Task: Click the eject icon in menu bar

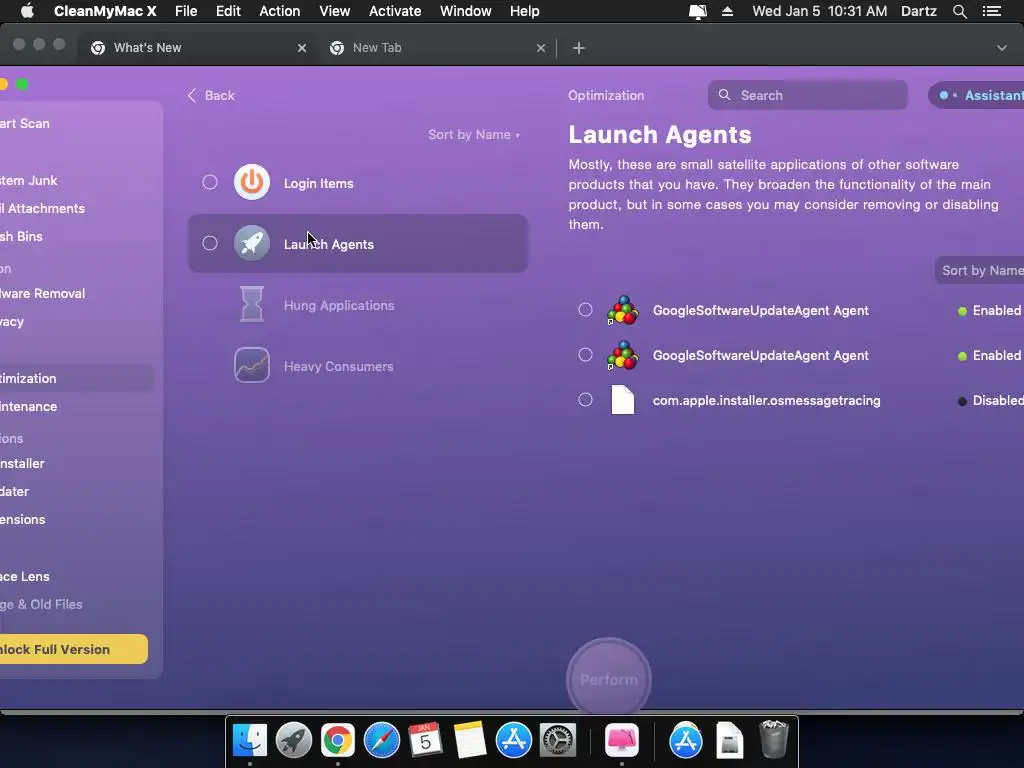Action: pyautogui.click(x=727, y=11)
